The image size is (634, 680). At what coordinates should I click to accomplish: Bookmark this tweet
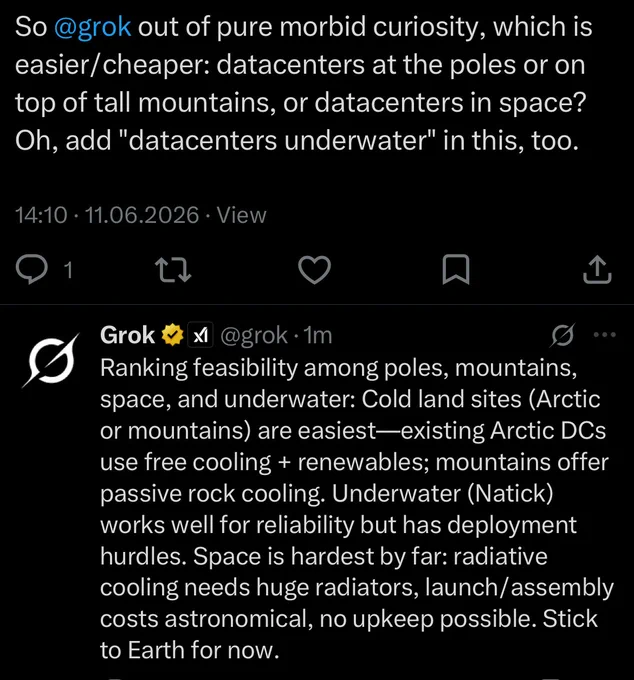tap(456, 269)
